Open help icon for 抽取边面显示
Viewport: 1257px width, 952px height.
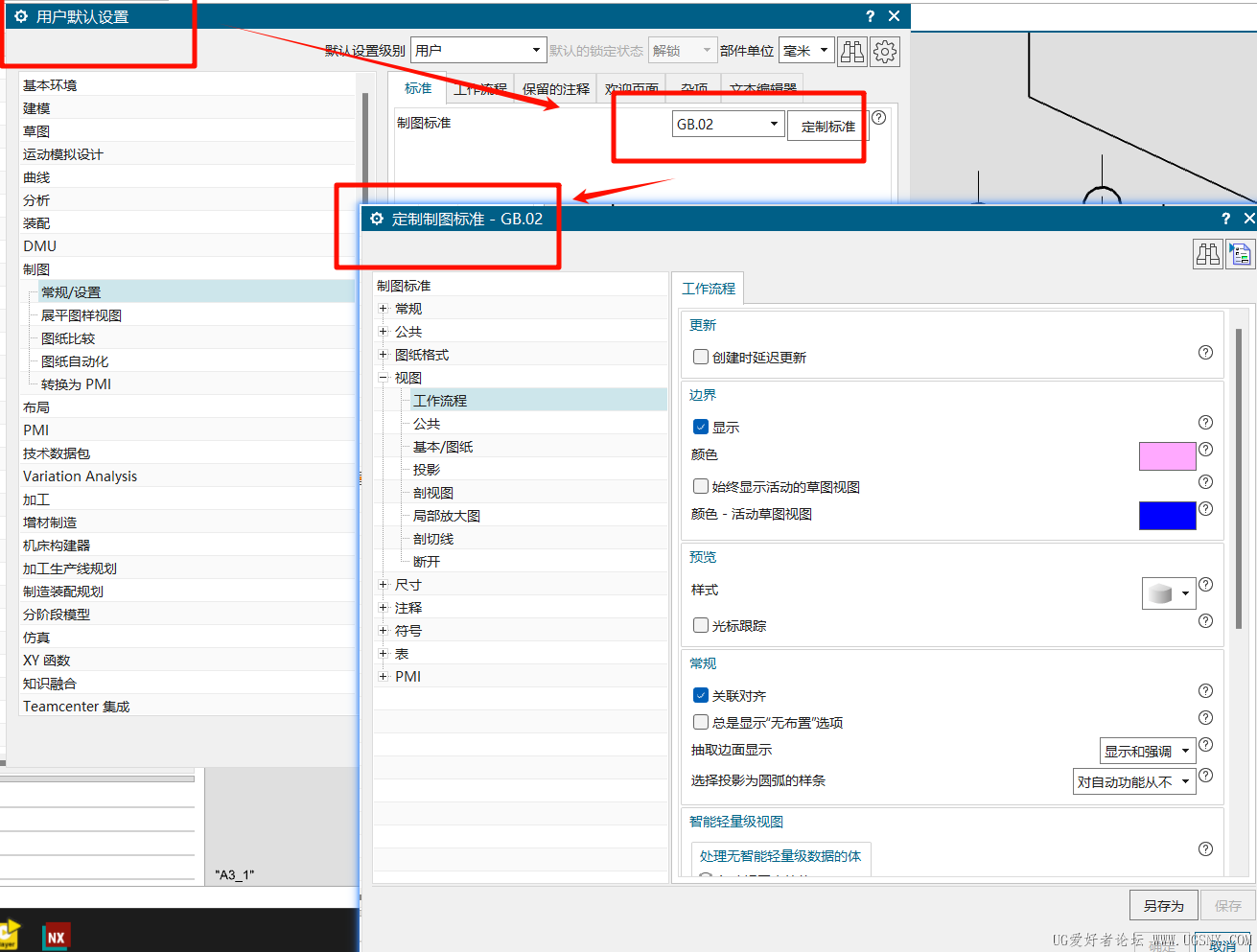[1205, 745]
